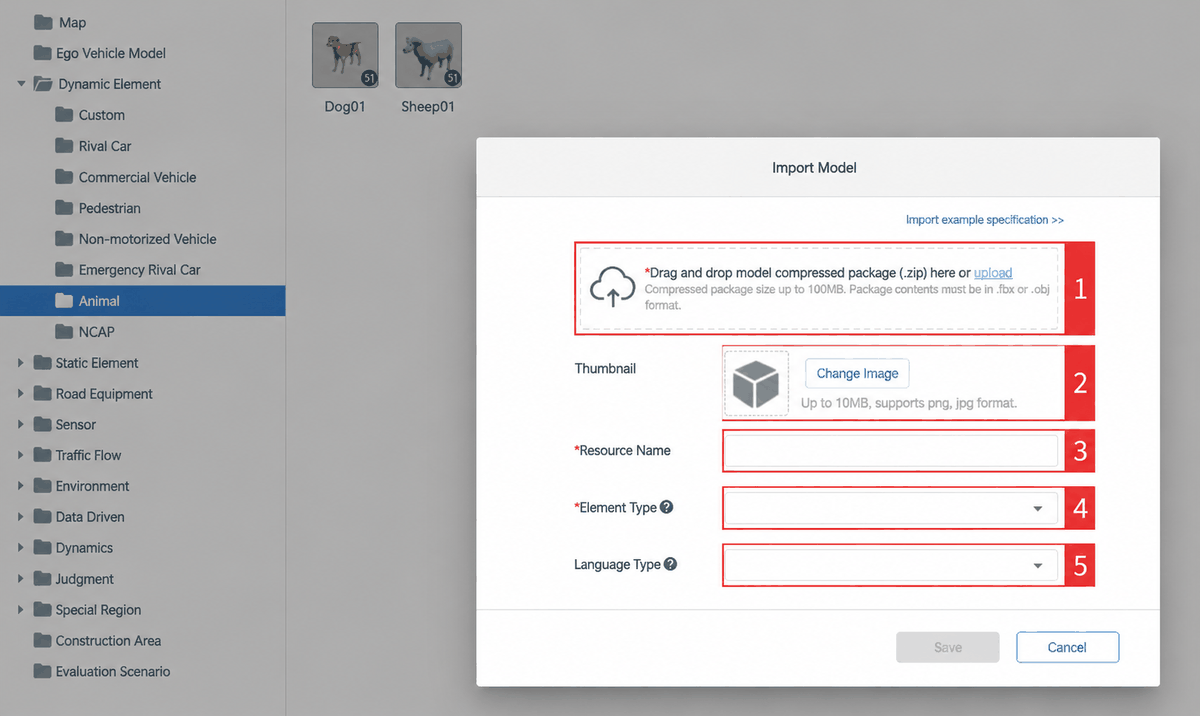The image size is (1200, 716).
Task: Select Non-motorized Vehicle in the tree
Action: [x=148, y=239]
